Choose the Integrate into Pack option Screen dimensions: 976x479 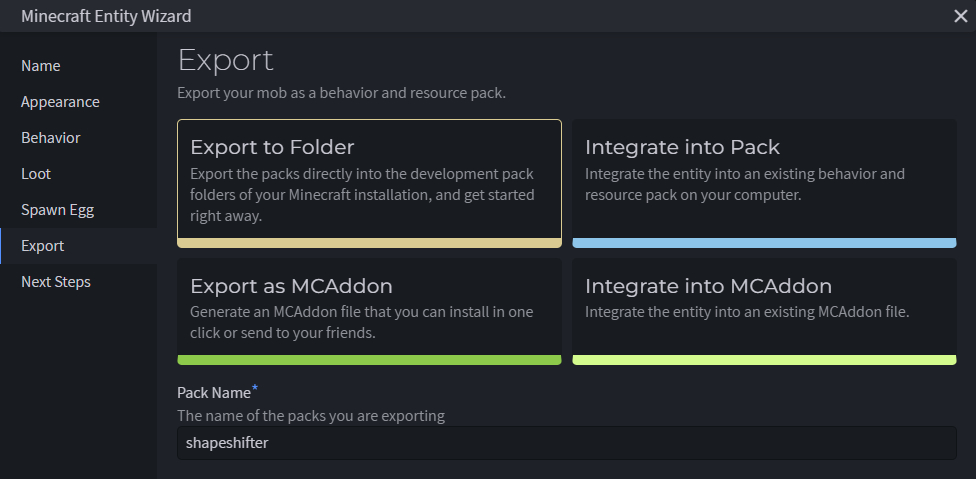pyautogui.click(x=764, y=184)
